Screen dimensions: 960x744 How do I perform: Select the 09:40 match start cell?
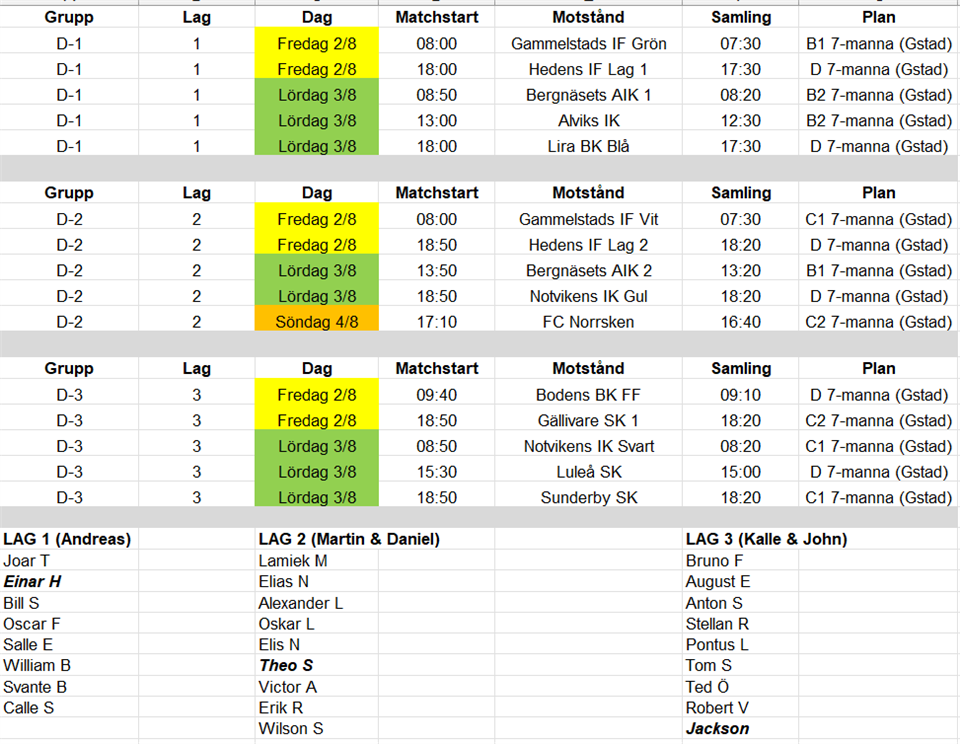click(x=436, y=395)
